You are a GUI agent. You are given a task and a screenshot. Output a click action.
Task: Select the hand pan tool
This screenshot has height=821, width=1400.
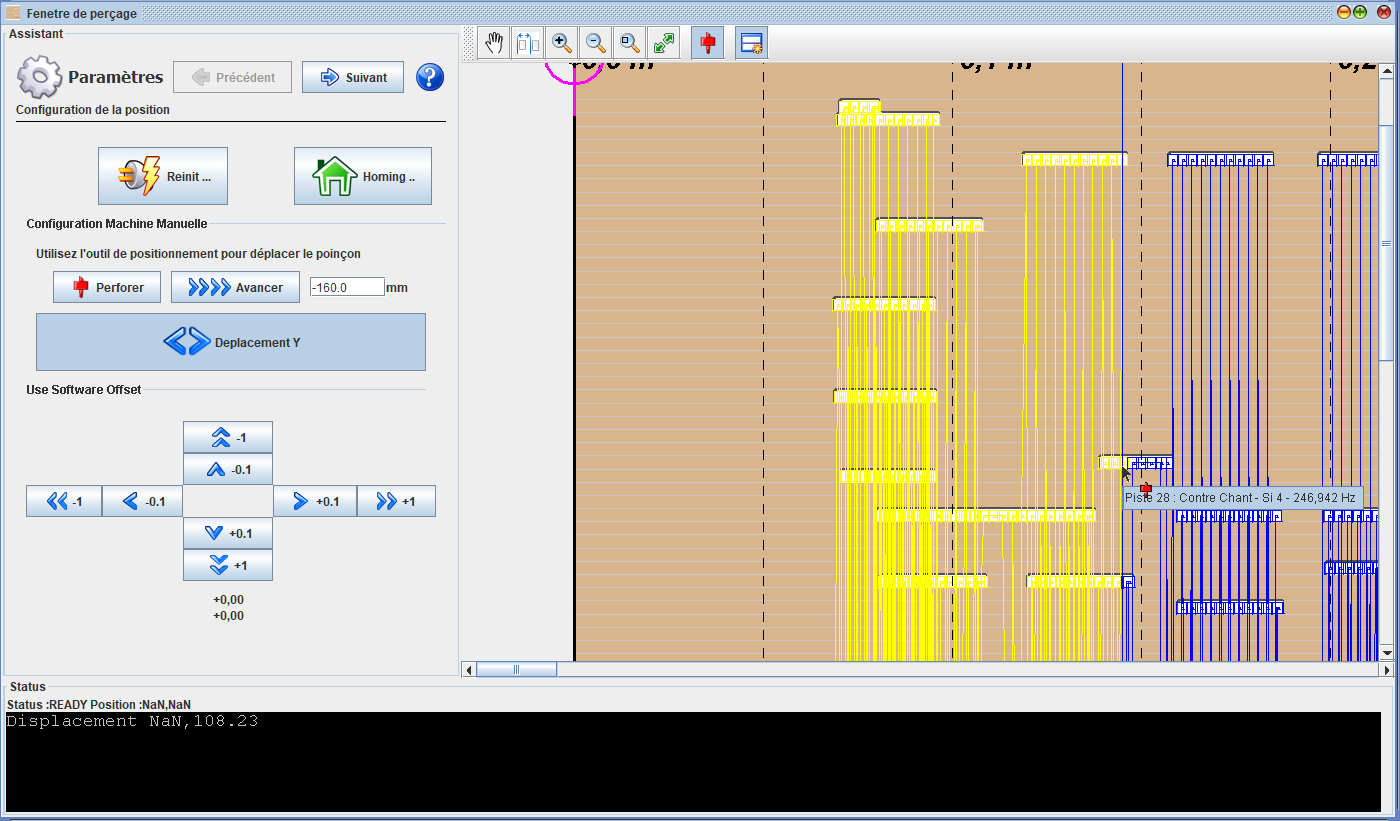tap(494, 43)
